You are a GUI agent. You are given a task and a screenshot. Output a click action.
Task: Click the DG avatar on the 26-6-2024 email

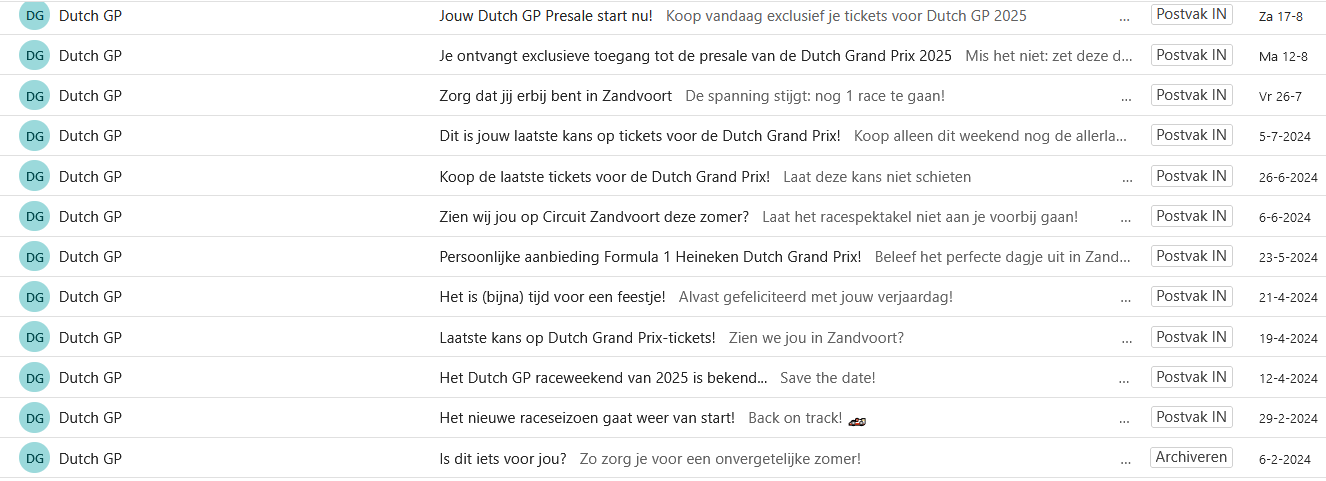tap(35, 176)
